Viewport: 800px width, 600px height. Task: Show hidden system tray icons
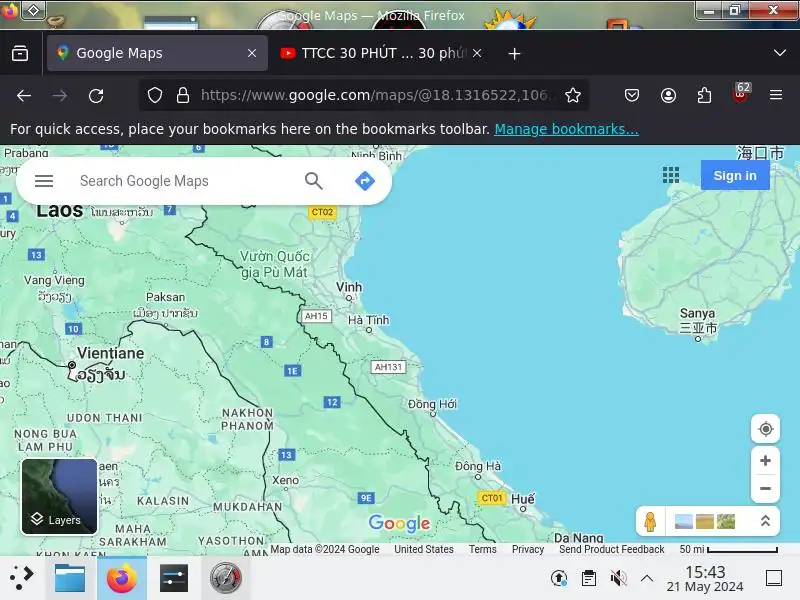tap(647, 578)
